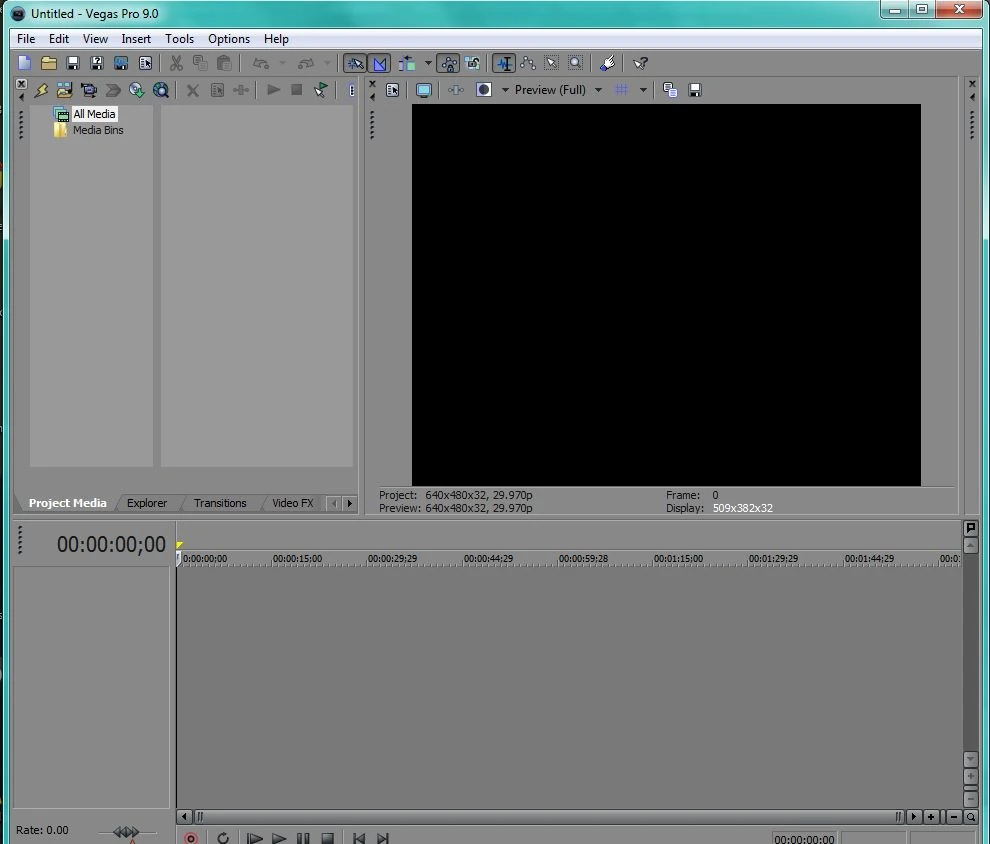This screenshot has height=844, width=990.
Task: Toggle Lock Envelopes to Events
Action: click(x=448, y=63)
